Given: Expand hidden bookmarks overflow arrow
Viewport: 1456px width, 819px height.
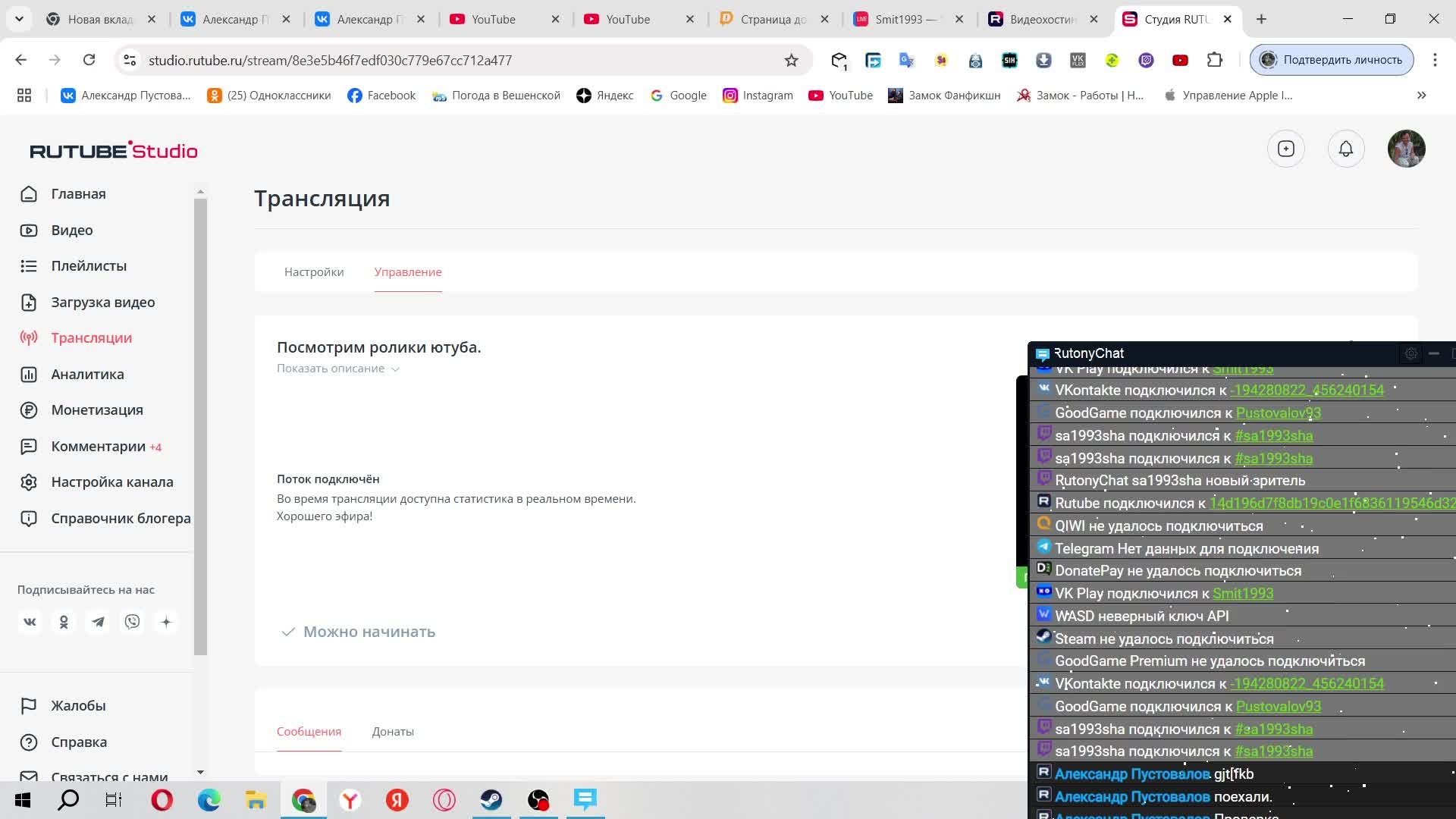Looking at the screenshot, I should click(x=1421, y=95).
